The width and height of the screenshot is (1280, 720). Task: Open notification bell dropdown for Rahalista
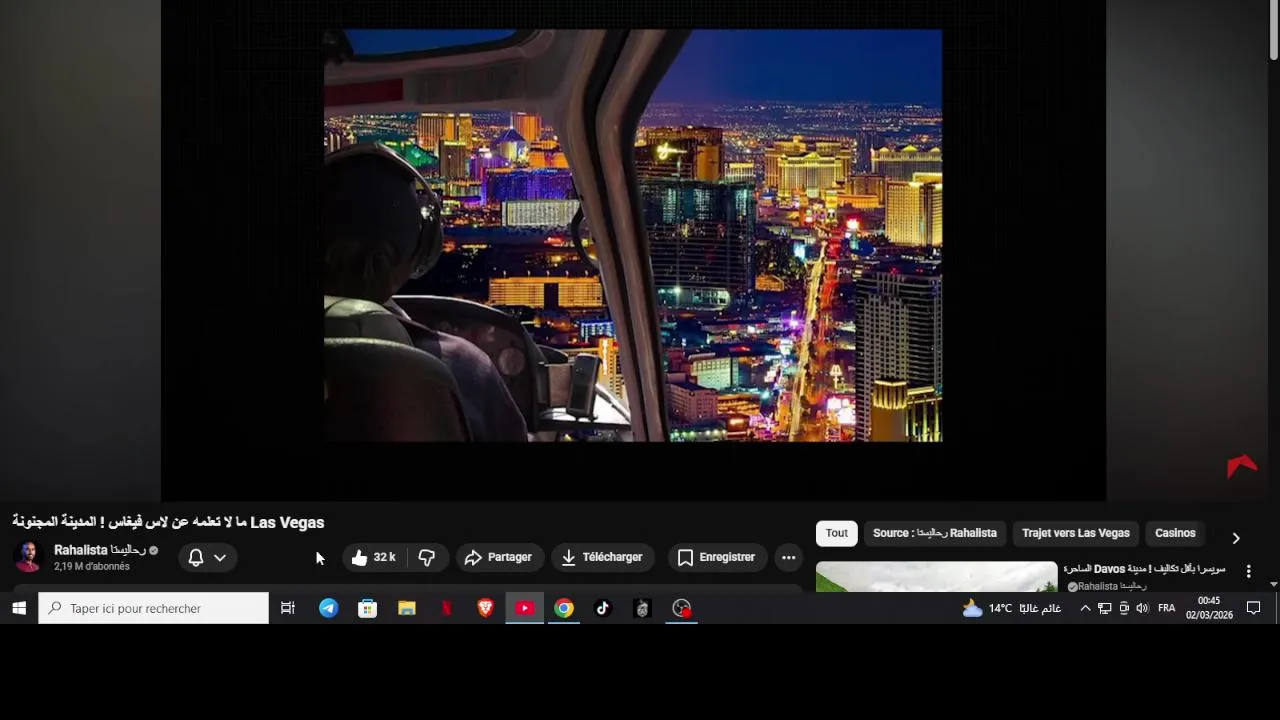pos(207,558)
